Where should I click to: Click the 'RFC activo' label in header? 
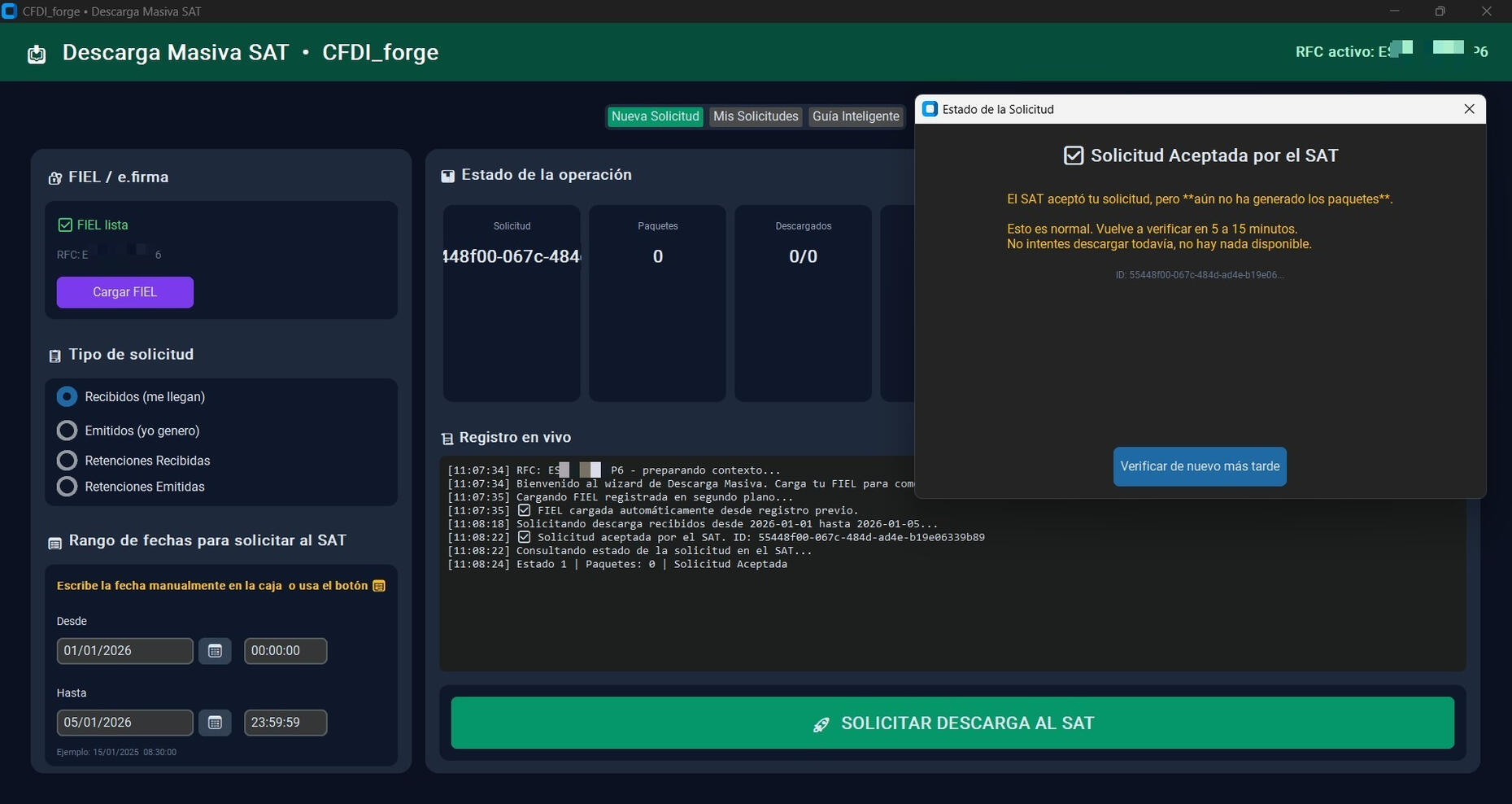pos(1334,52)
